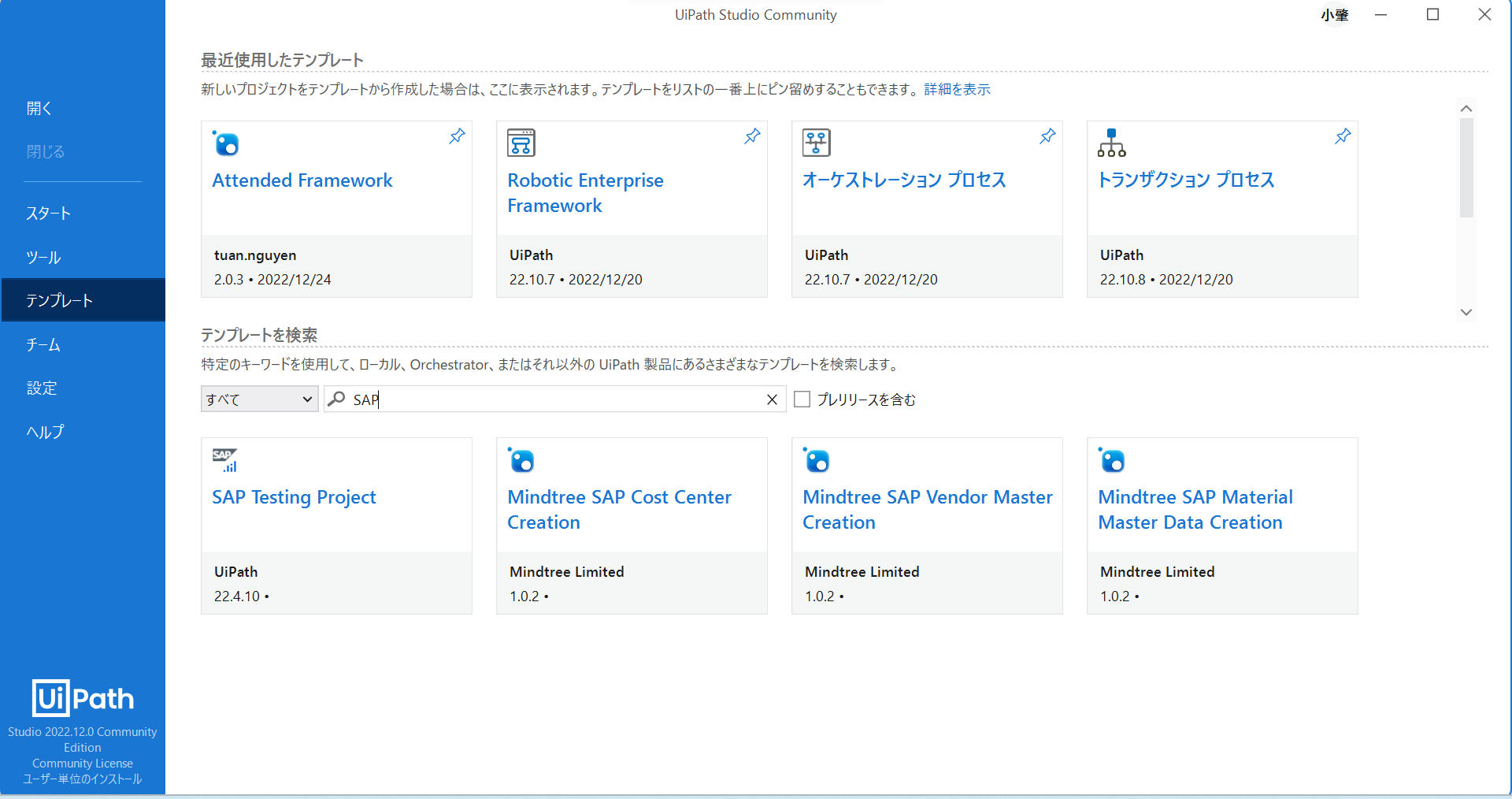Click the Mindtree SAP Vendor Master icon
The image size is (1512, 799).
coord(817,460)
